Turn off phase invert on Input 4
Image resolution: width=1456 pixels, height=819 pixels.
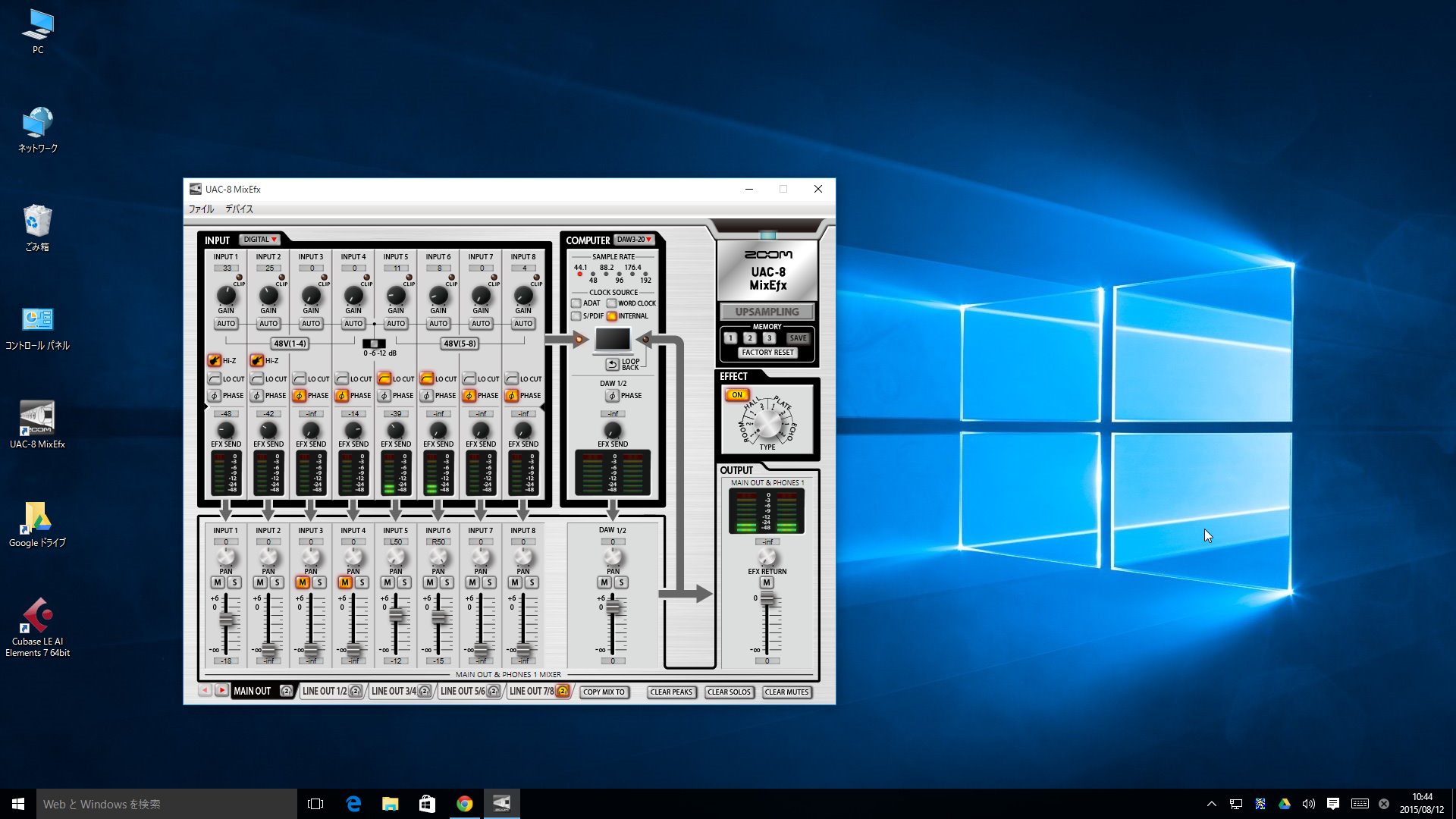pos(341,396)
